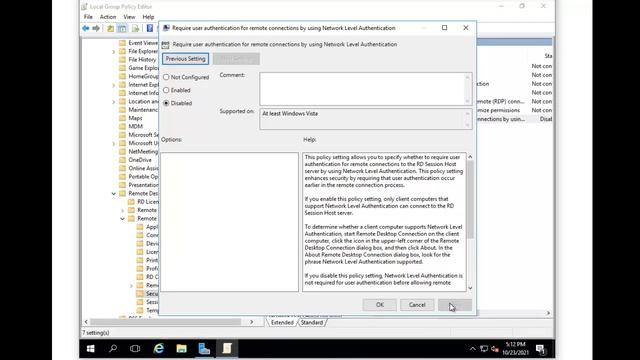Switch to the Extended tab
Image resolution: width=640 pixels, height=360 pixels.
282,322
